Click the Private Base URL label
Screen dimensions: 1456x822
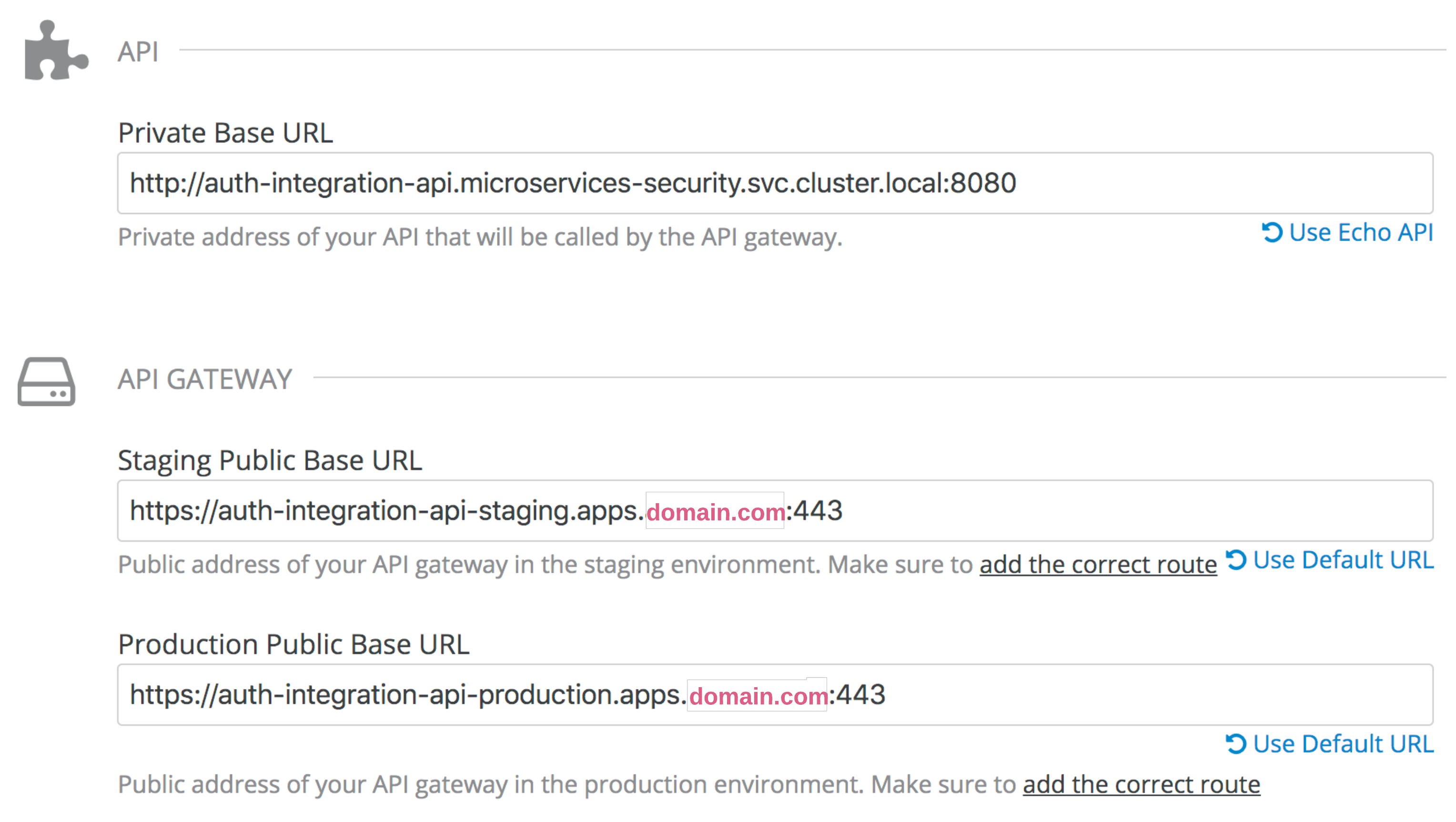click(x=225, y=133)
